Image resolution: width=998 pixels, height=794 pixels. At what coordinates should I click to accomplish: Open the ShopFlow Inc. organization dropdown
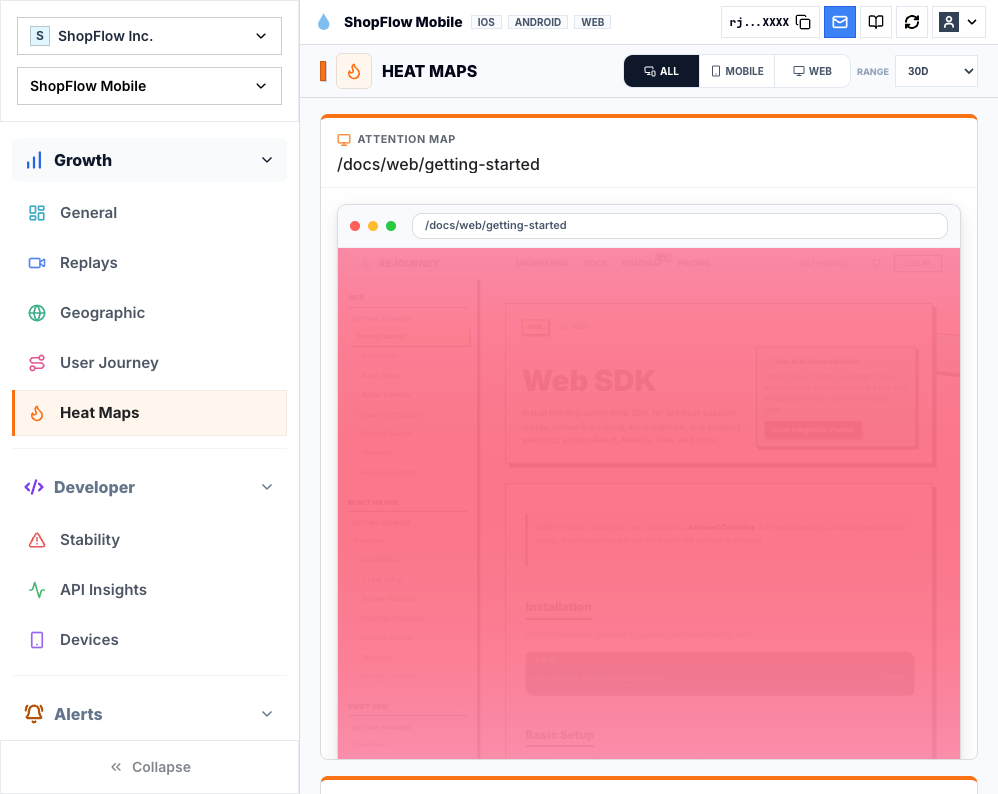tap(149, 36)
